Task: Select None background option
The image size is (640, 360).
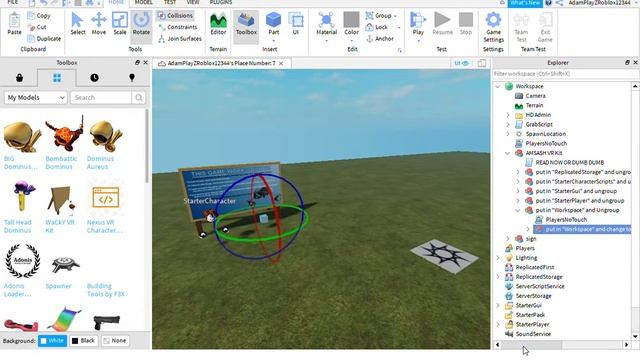Action: (x=115, y=340)
